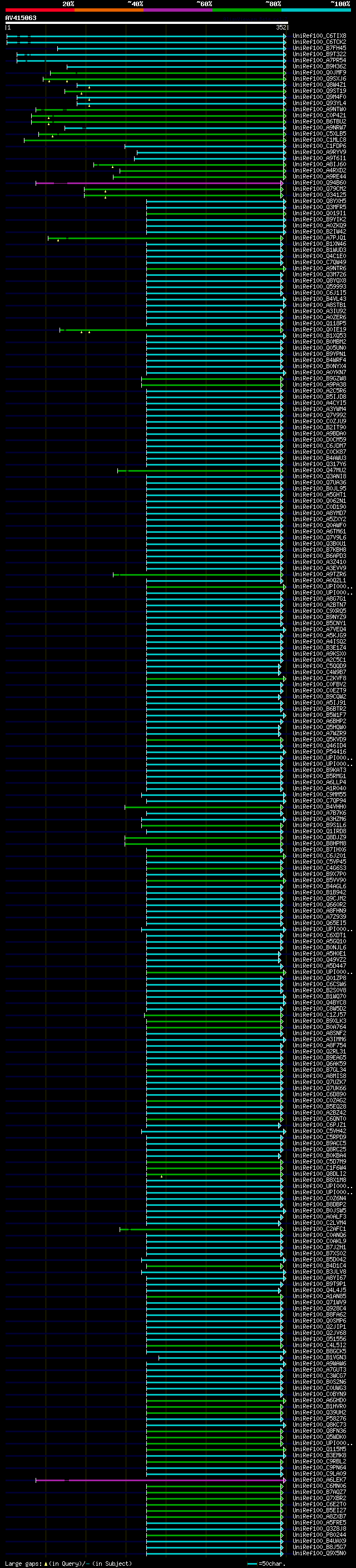The height and width of the screenshot is (1568, 356).
Task: Click the =50char. scale legend
Action: (x=267, y=1563)
